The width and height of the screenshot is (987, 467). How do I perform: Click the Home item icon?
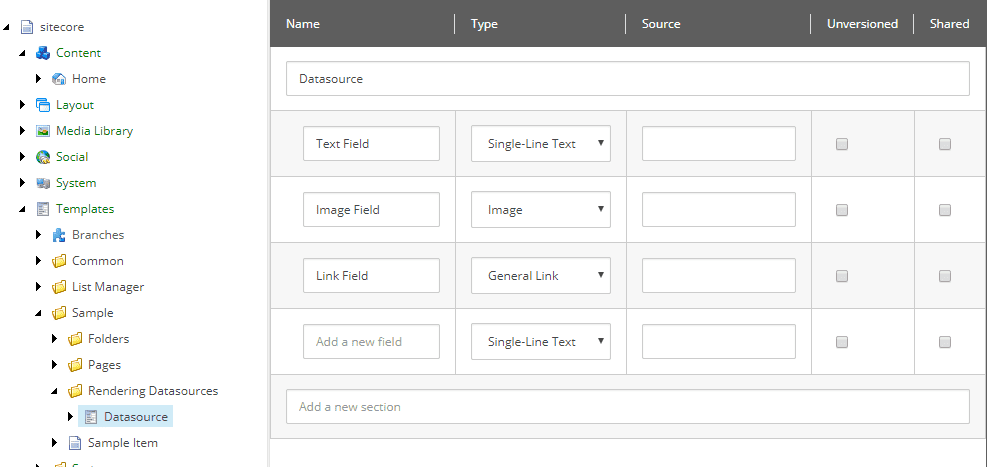[59, 79]
